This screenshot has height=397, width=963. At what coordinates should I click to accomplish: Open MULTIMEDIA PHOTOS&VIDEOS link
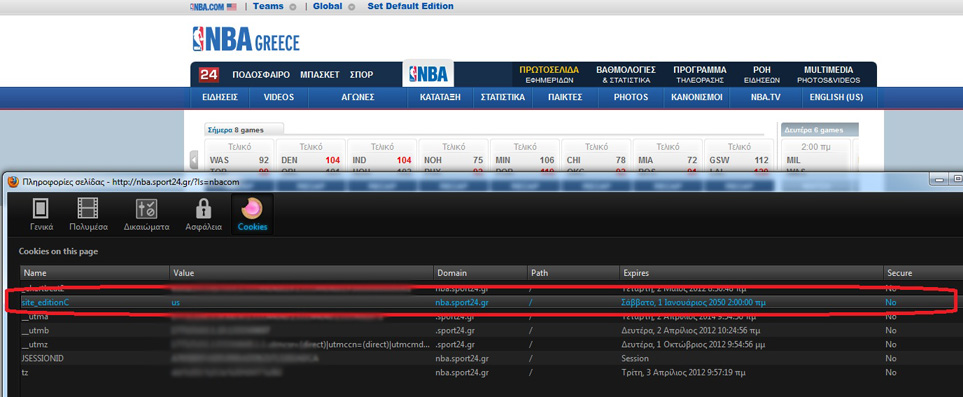click(828, 74)
